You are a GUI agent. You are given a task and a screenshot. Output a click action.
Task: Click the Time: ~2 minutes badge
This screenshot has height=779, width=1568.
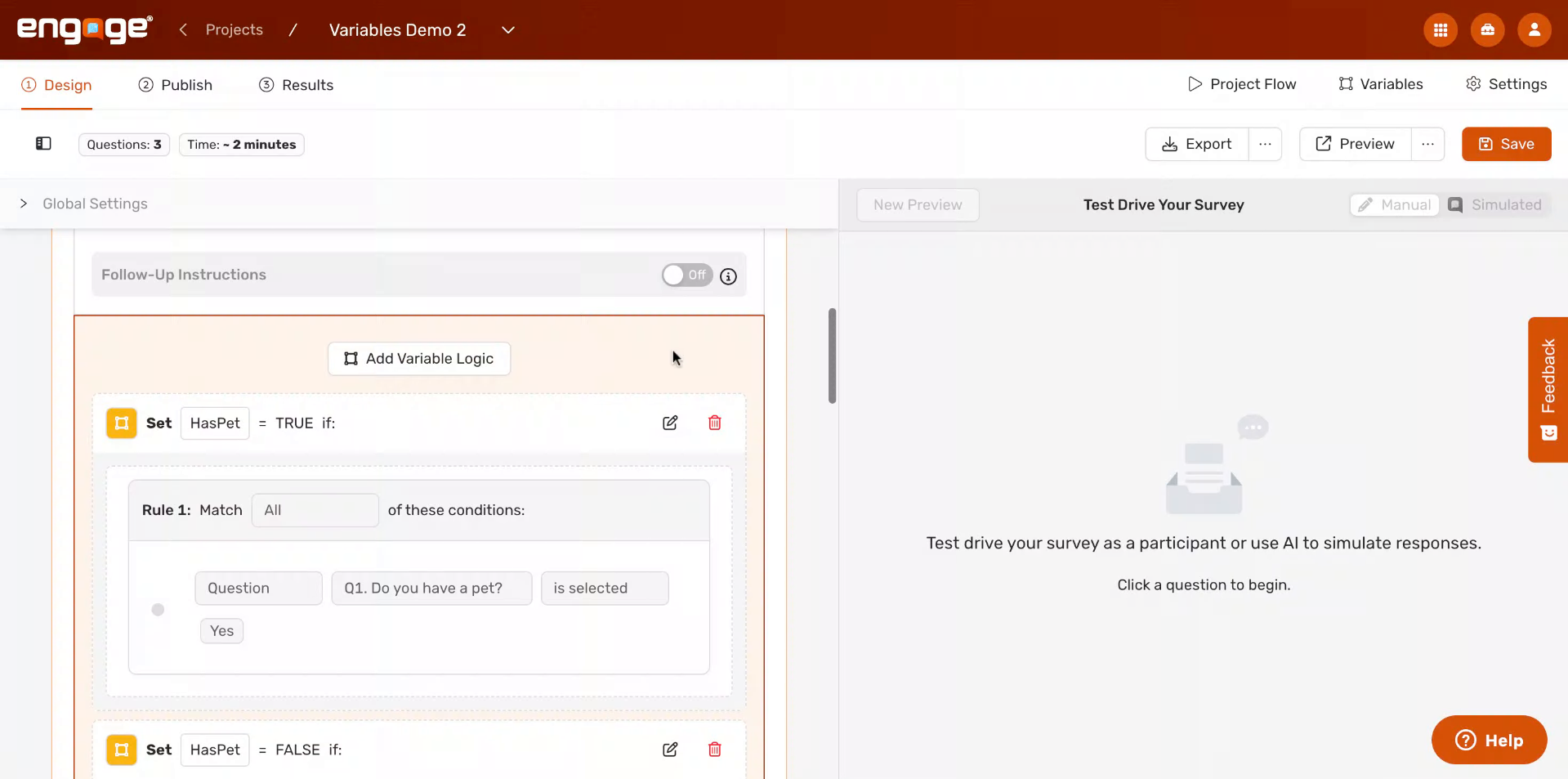242,145
